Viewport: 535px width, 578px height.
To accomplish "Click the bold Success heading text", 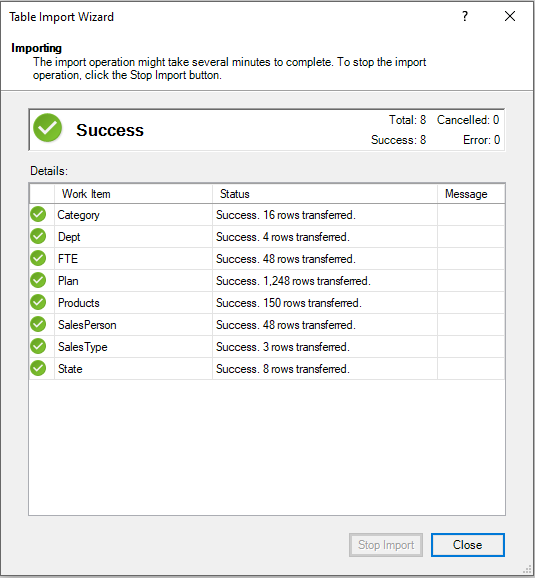I will click(x=110, y=130).
